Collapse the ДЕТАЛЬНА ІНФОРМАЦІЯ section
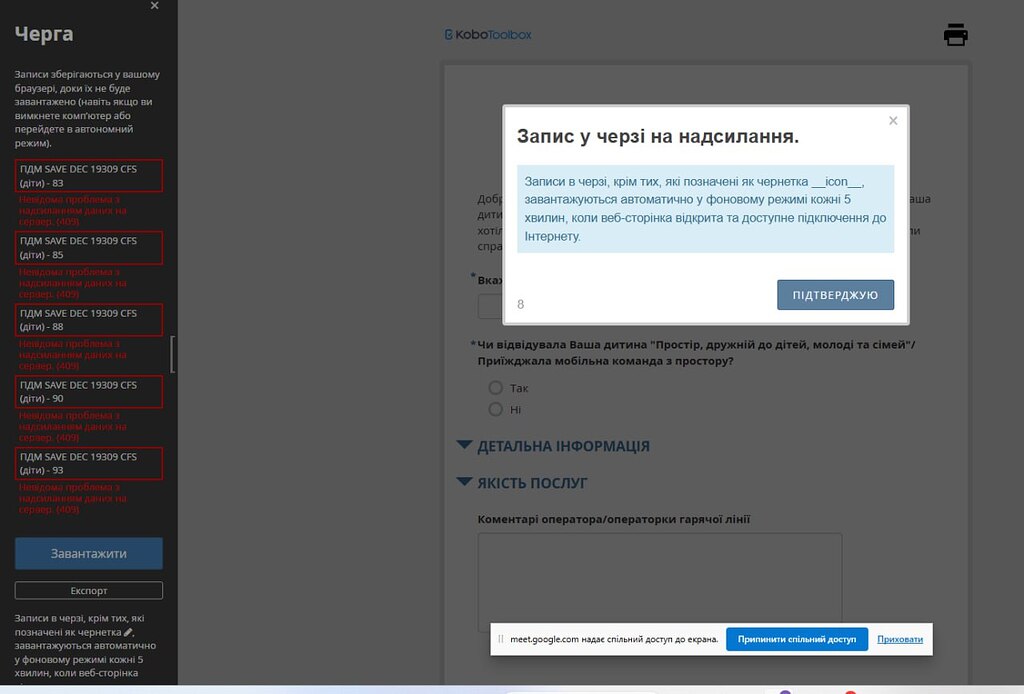1024x694 pixels. click(463, 446)
